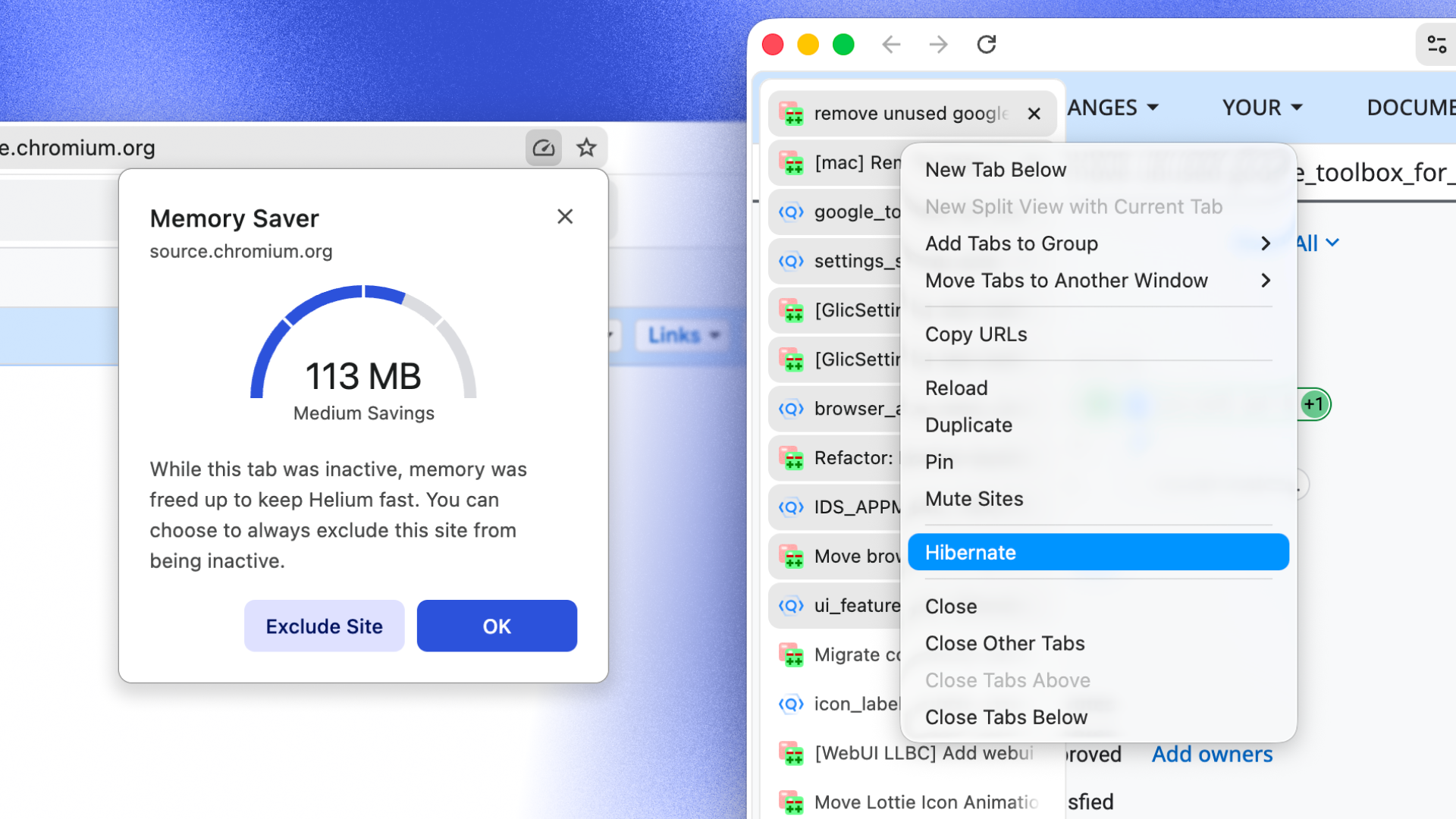Reload page using the toolbar reload icon
The height and width of the screenshot is (819, 1456).
coord(987,45)
